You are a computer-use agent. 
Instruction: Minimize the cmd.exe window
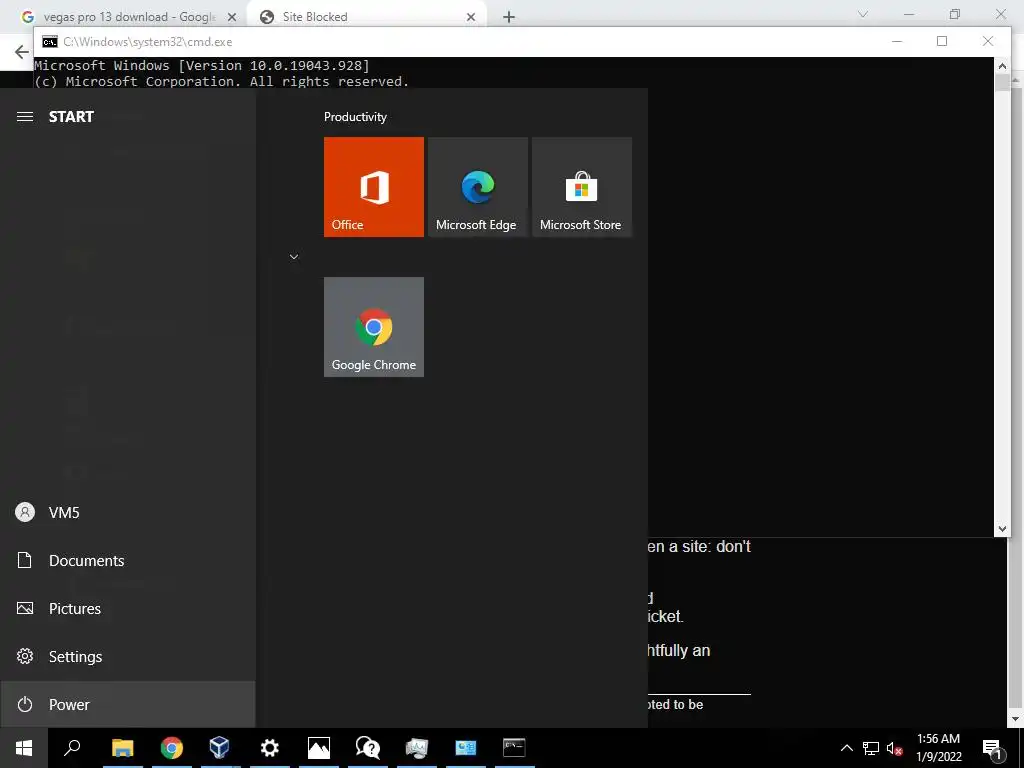click(x=897, y=41)
